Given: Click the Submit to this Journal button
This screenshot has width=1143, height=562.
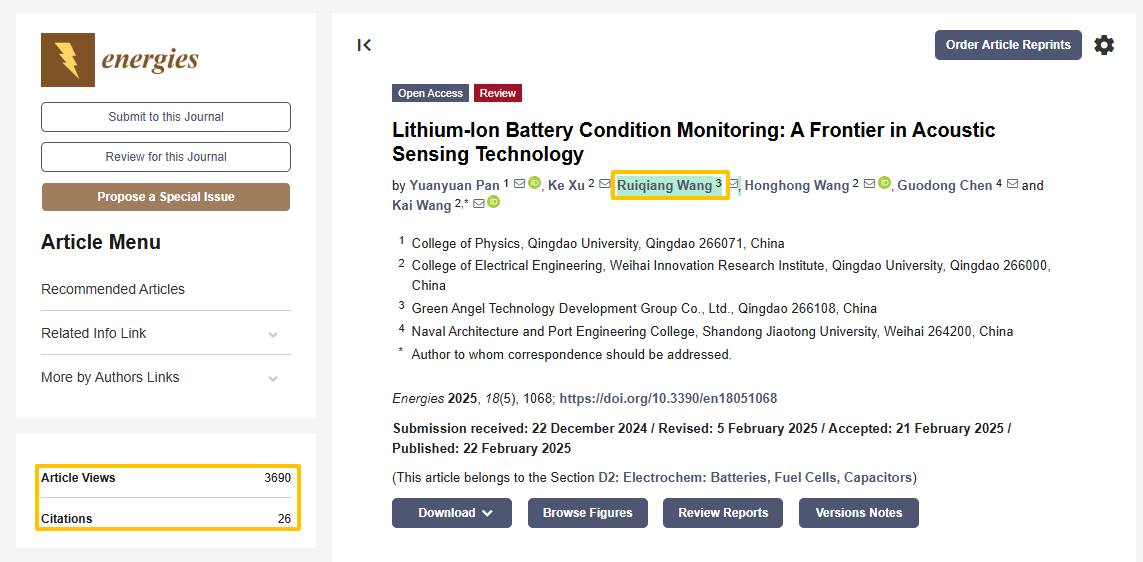Looking at the screenshot, I should point(166,117).
